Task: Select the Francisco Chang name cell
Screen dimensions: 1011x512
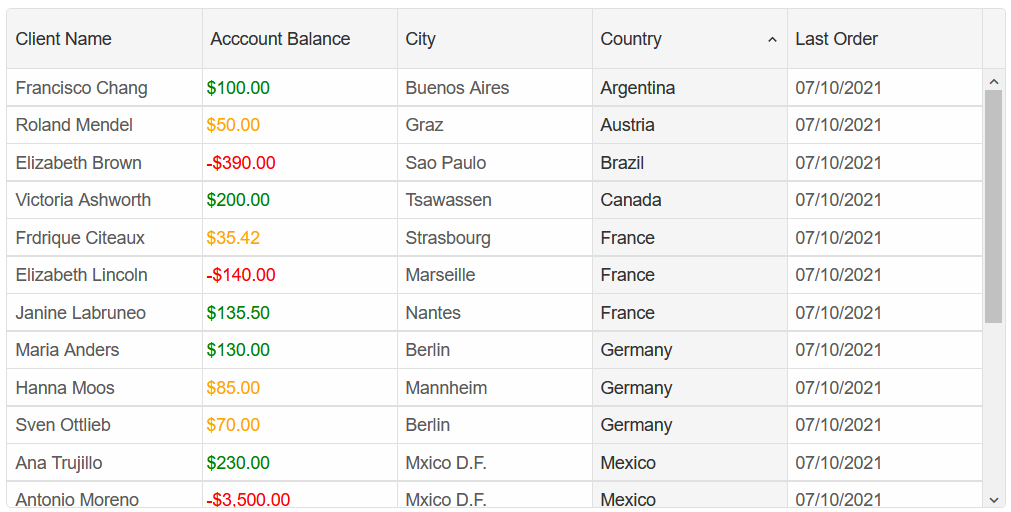Action: (x=104, y=88)
